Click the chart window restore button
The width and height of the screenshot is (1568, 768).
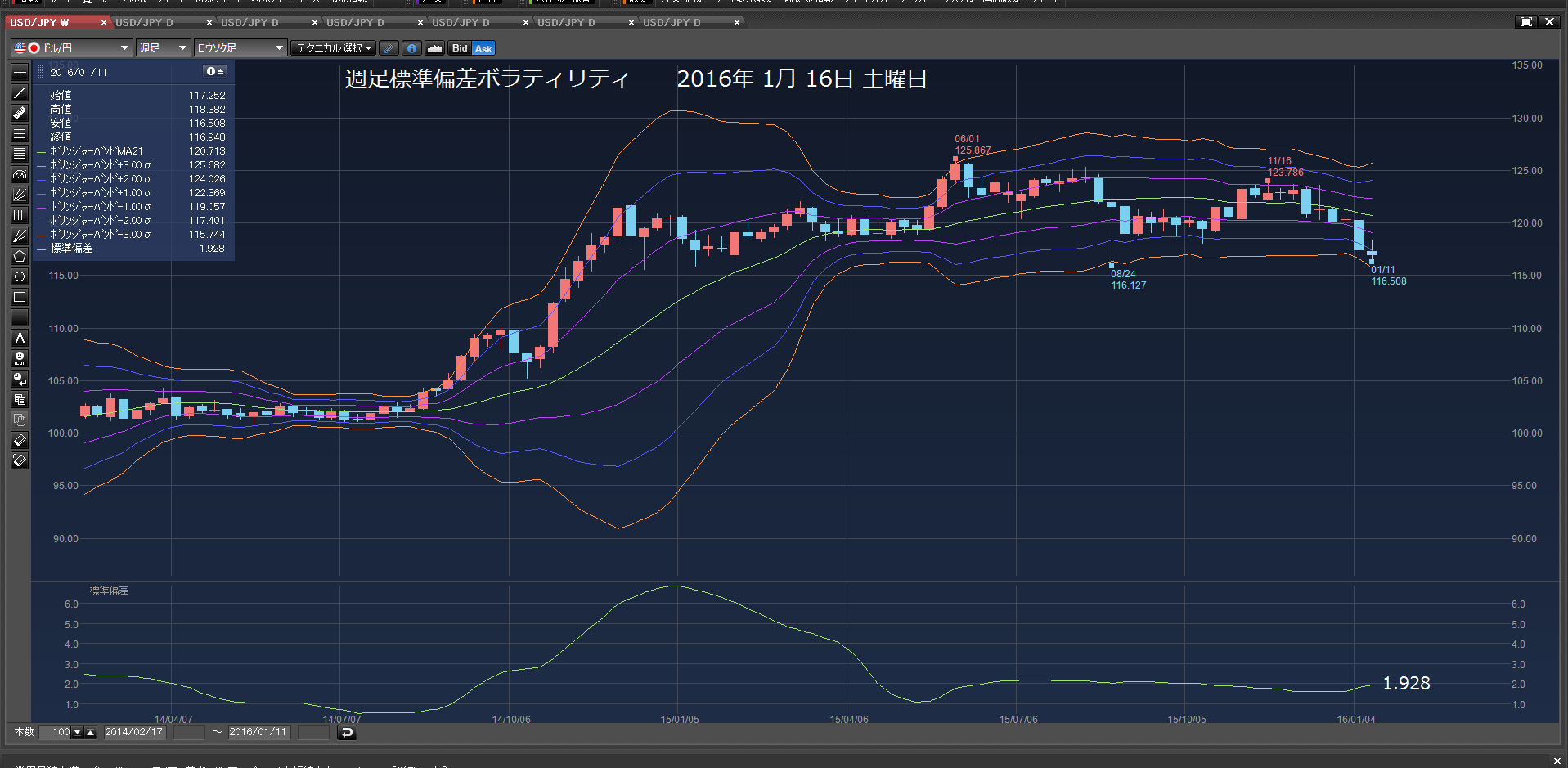pyautogui.click(x=1525, y=22)
